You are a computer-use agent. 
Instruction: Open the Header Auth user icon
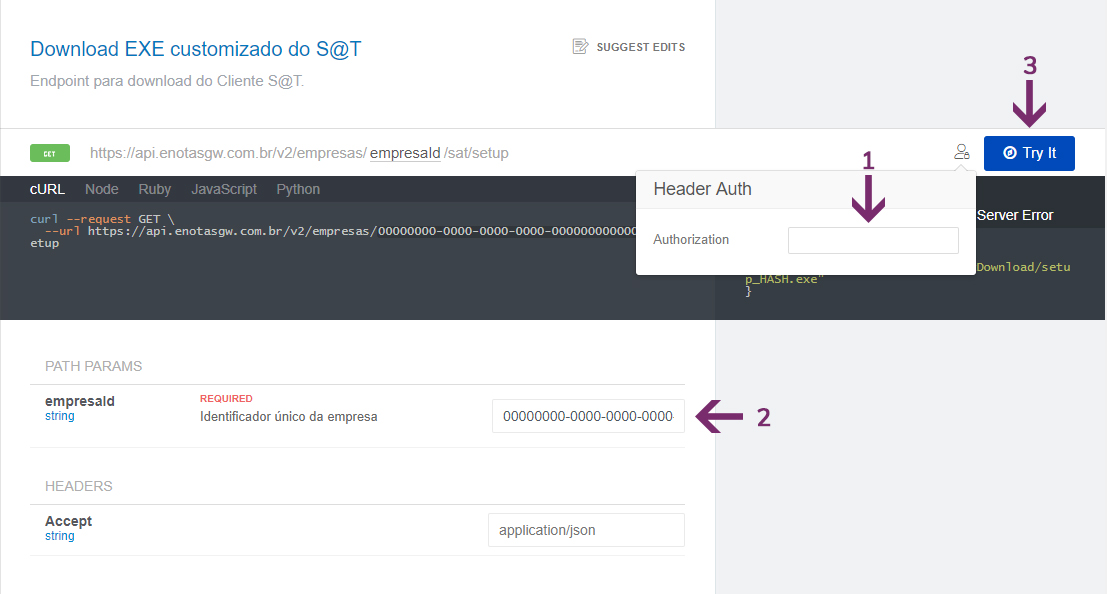click(961, 151)
